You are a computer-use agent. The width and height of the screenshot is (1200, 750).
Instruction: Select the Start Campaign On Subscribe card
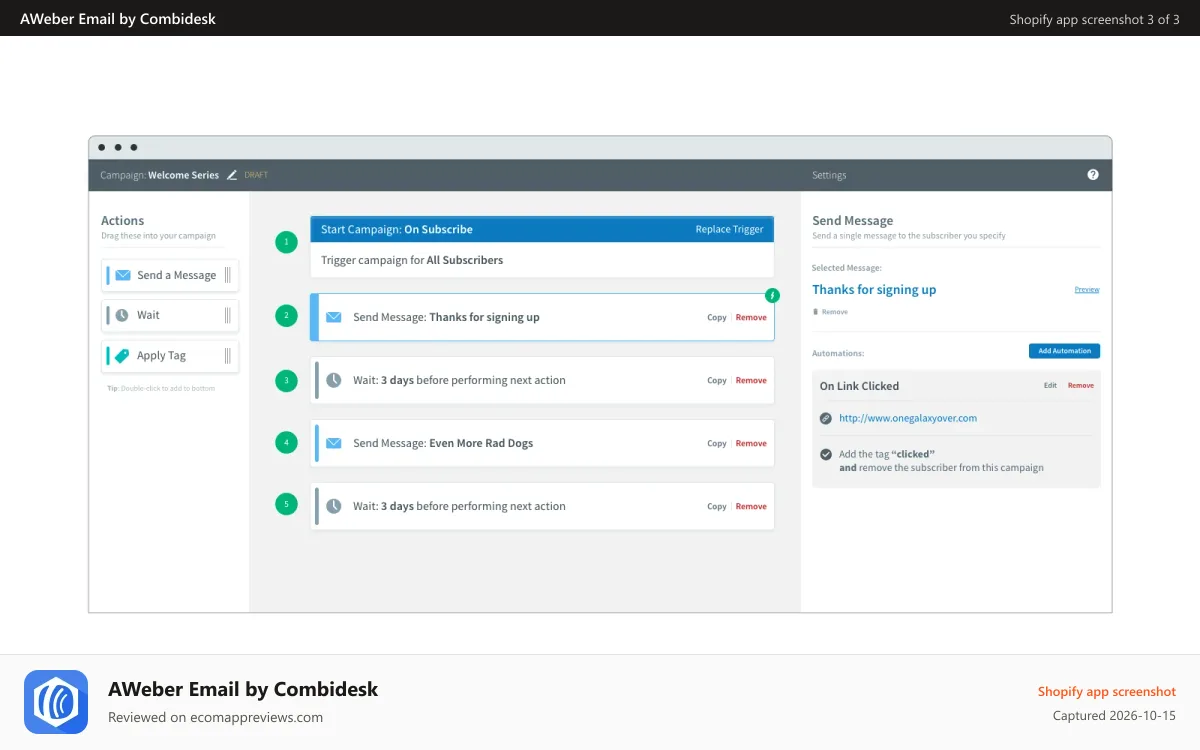pyautogui.click(x=542, y=247)
